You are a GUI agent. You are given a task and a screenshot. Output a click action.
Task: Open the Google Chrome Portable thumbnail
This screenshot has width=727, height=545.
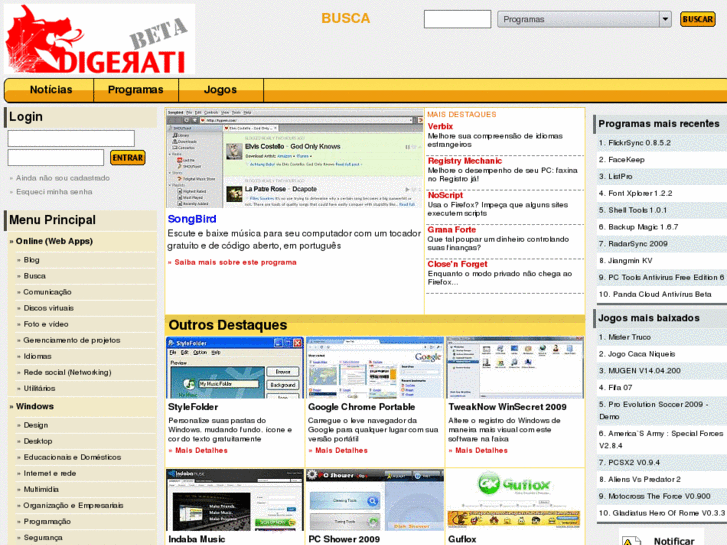tap(375, 368)
